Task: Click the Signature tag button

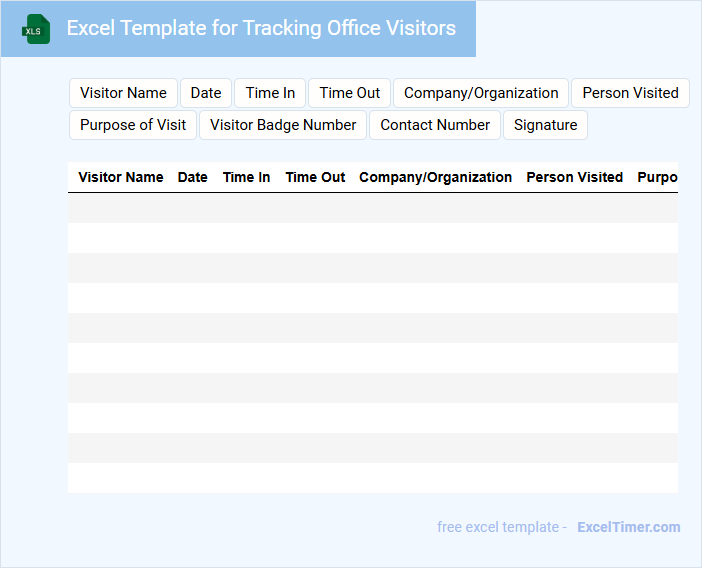Action: (x=545, y=125)
